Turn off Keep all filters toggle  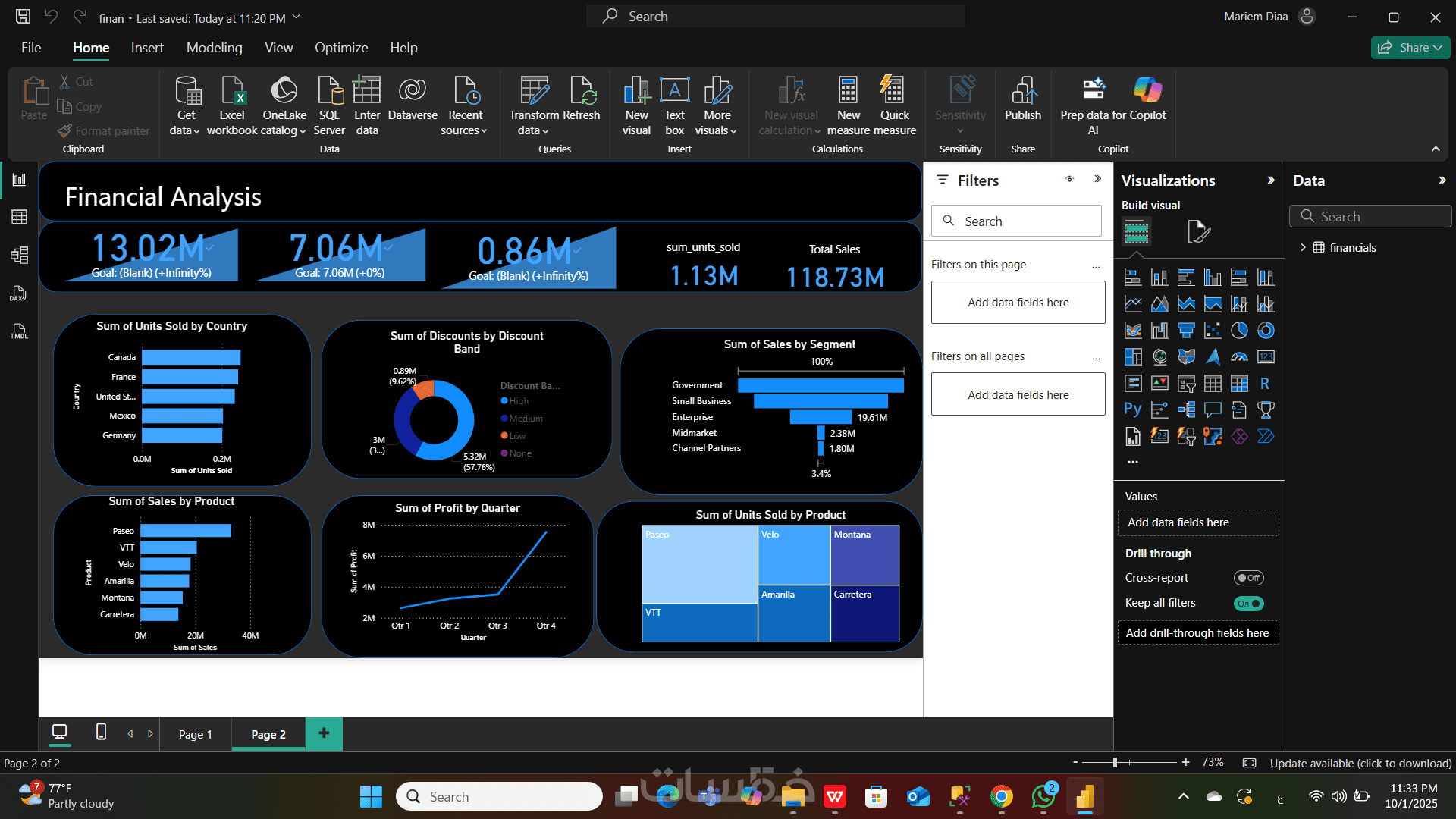click(1248, 604)
